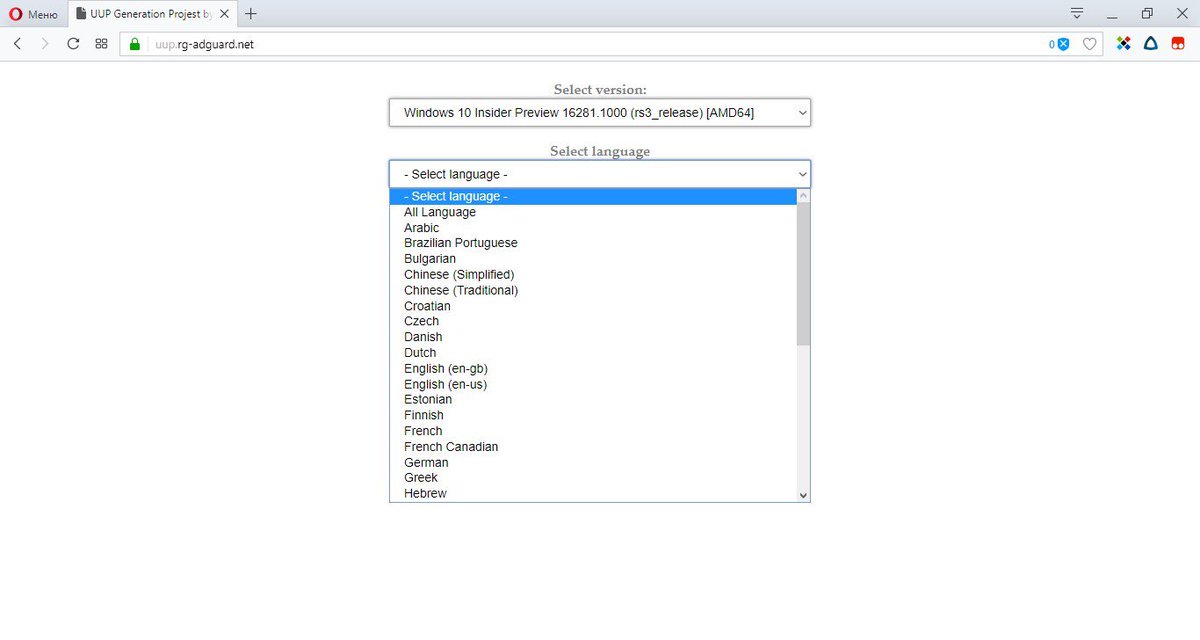
Task: Reload the page
Action: pos(73,44)
